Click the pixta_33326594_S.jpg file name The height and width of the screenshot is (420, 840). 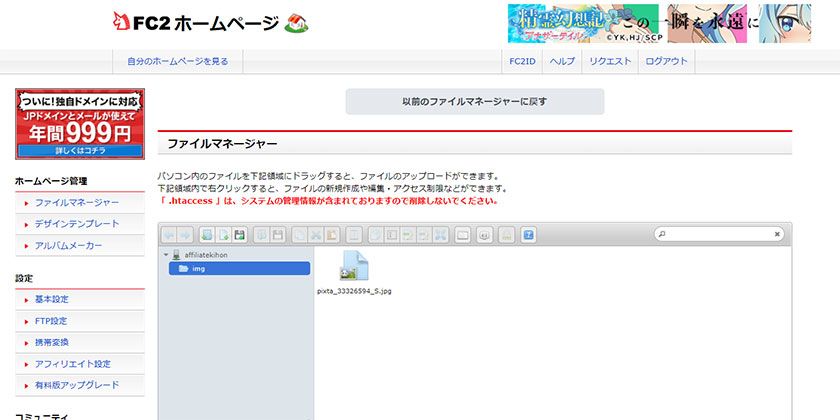click(x=354, y=291)
